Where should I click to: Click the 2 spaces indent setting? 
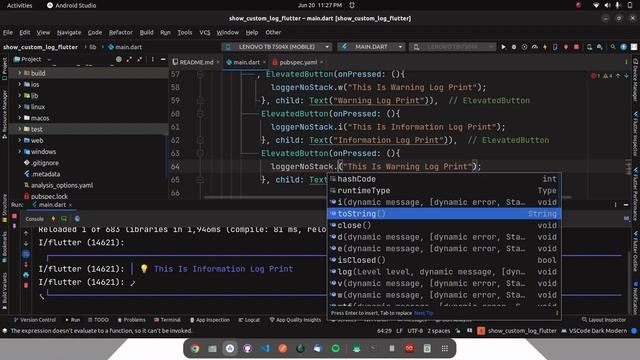tap(439, 331)
